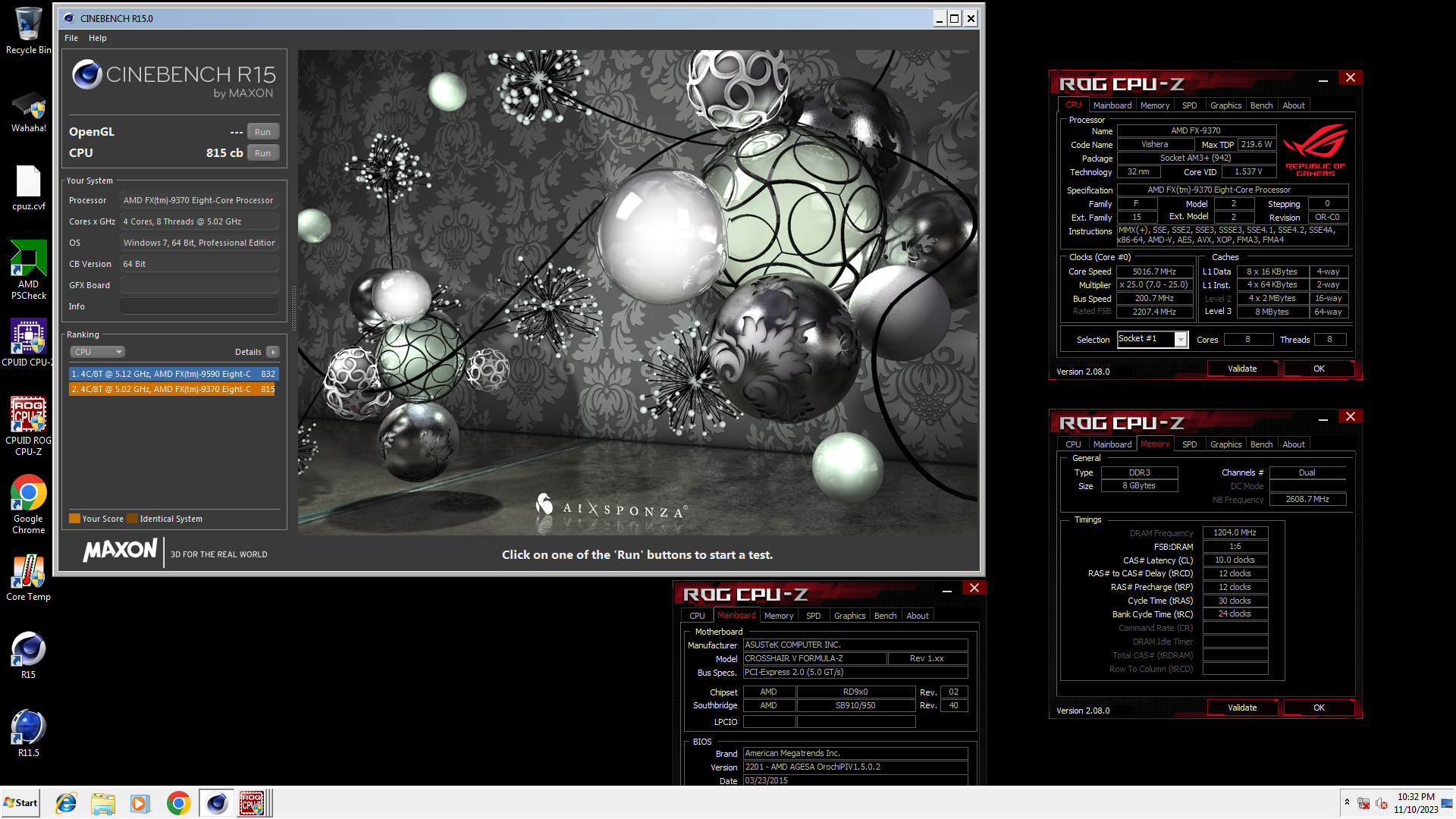This screenshot has width=1456, height=819.
Task: Click OK in top CPU-Z window
Action: [x=1319, y=369]
